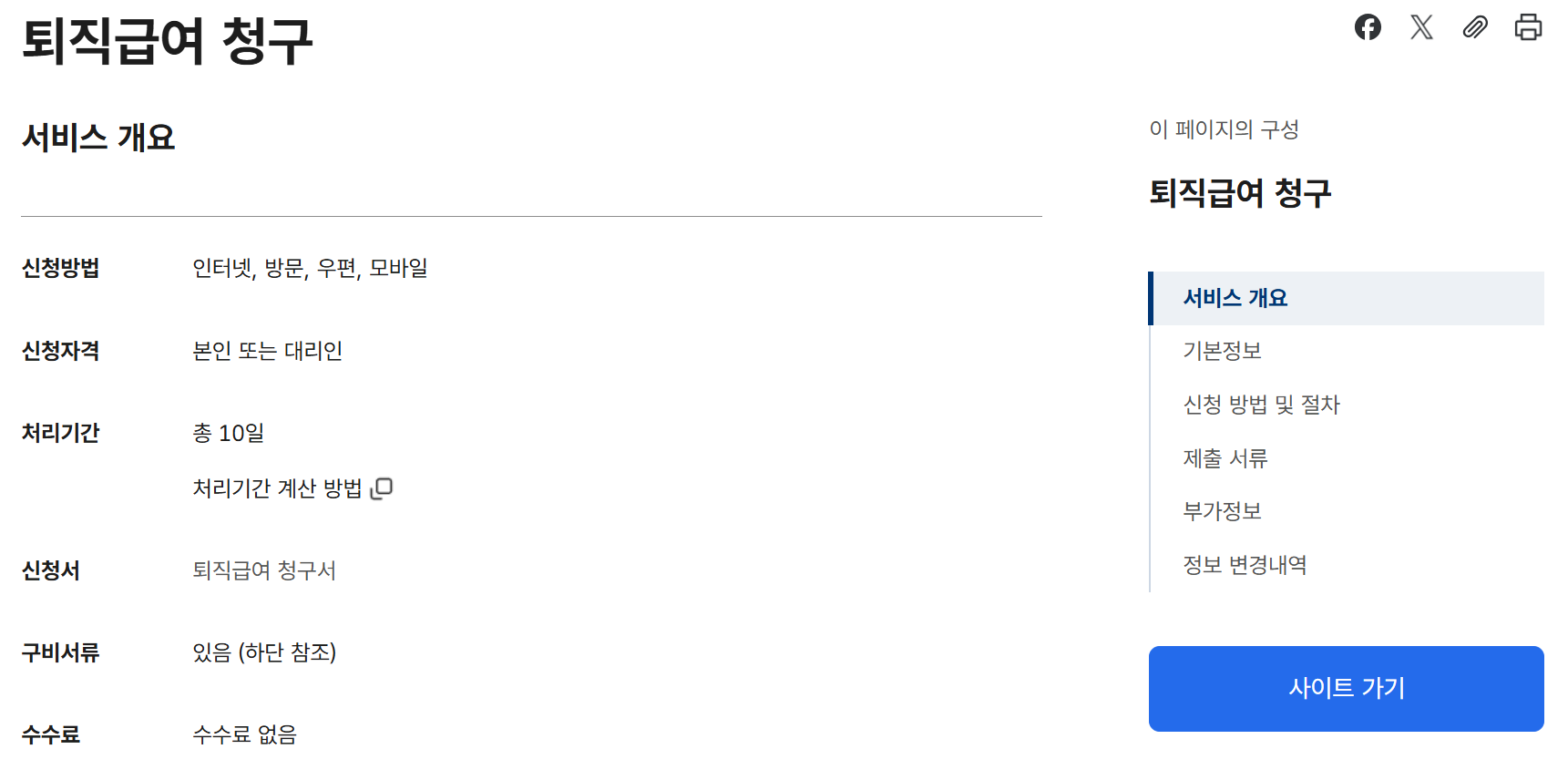The image size is (1568, 780).
Task: Click the 신청방법 row label
Action: pos(60,268)
